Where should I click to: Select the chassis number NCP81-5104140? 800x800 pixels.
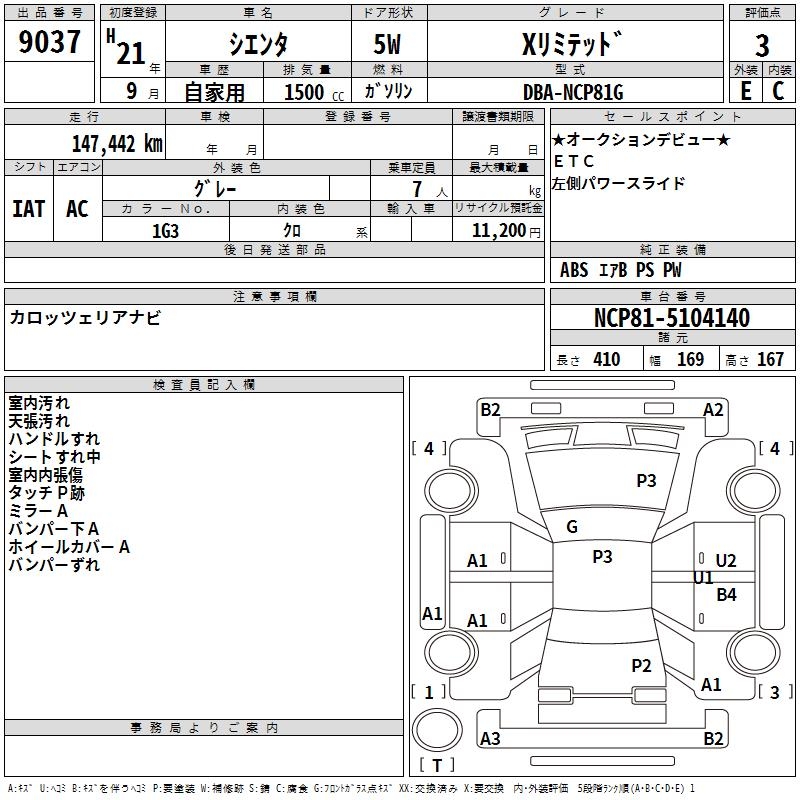point(672,318)
